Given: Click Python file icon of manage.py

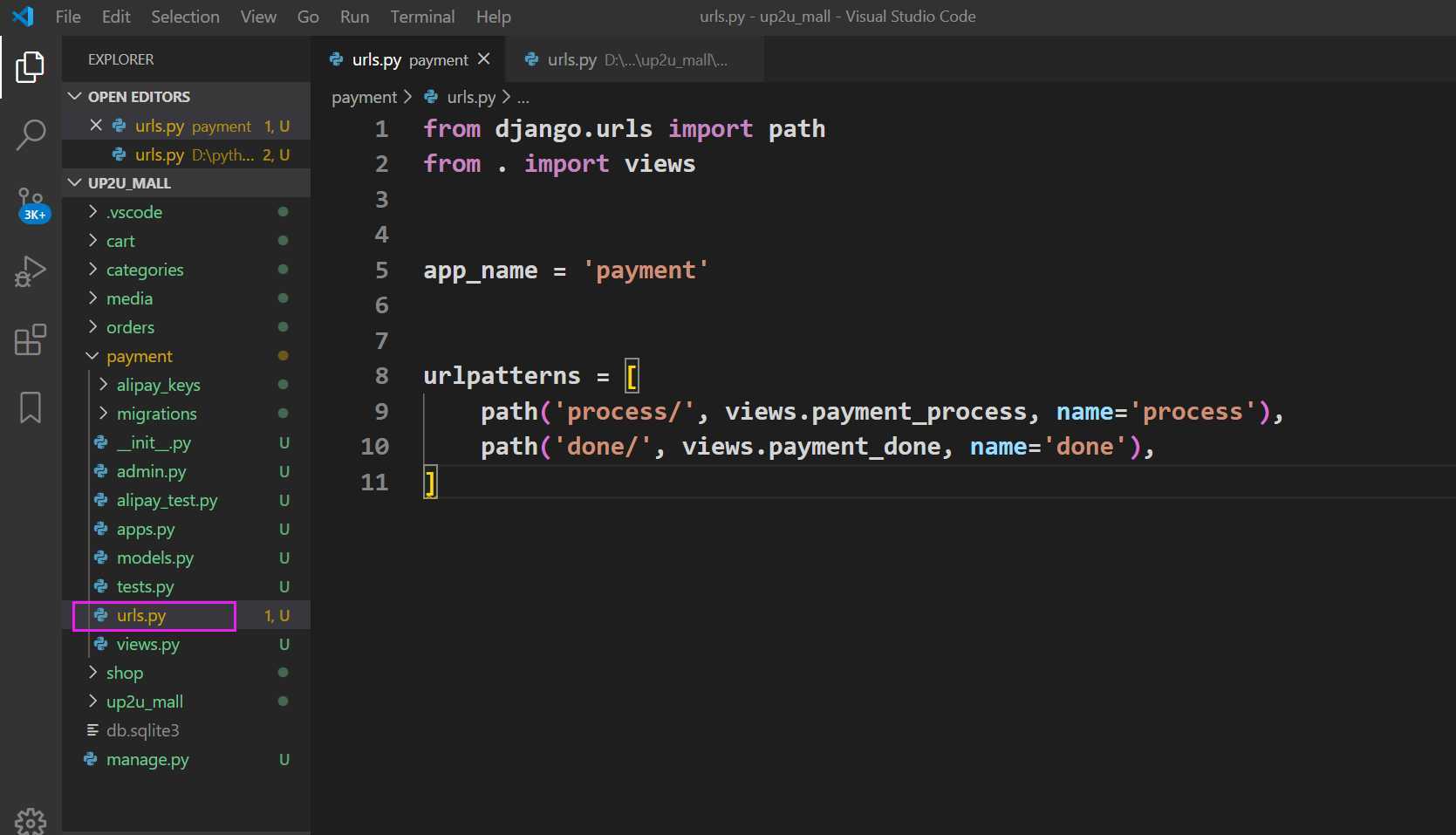Looking at the screenshot, I should pos(91,759).
